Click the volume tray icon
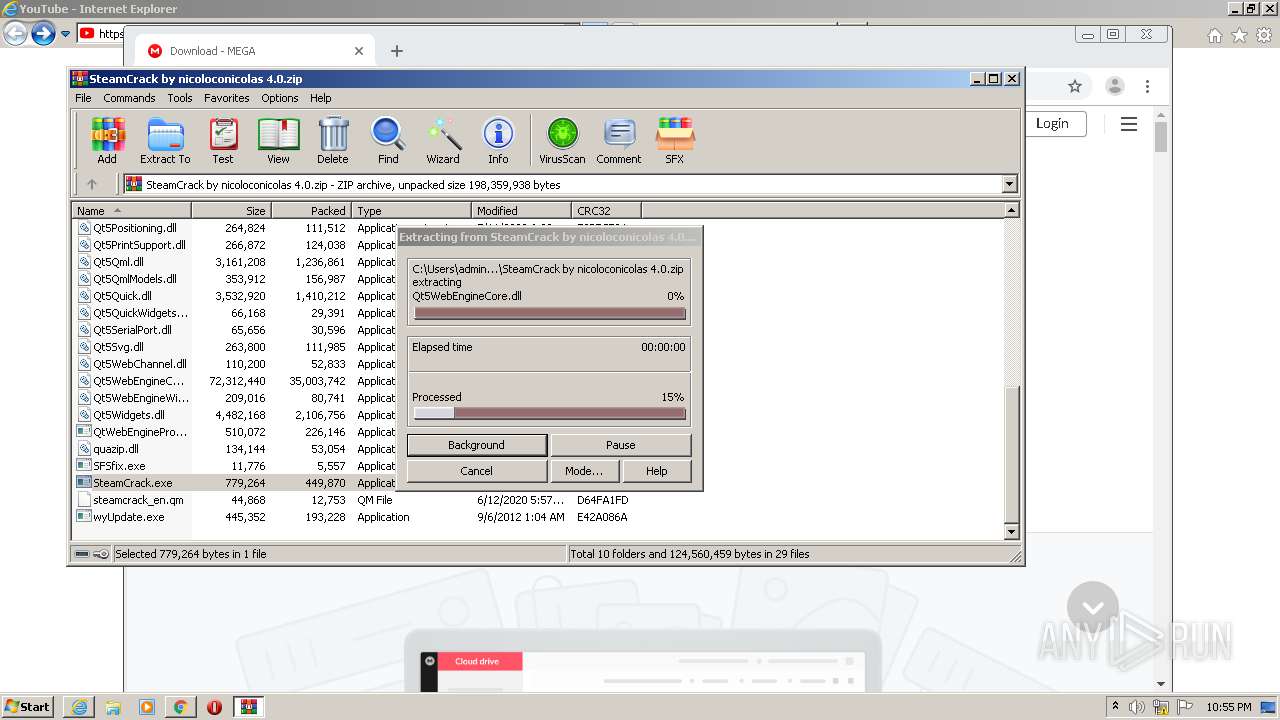The width and height of the screenshot is (1280, 720). [1137, 707]
